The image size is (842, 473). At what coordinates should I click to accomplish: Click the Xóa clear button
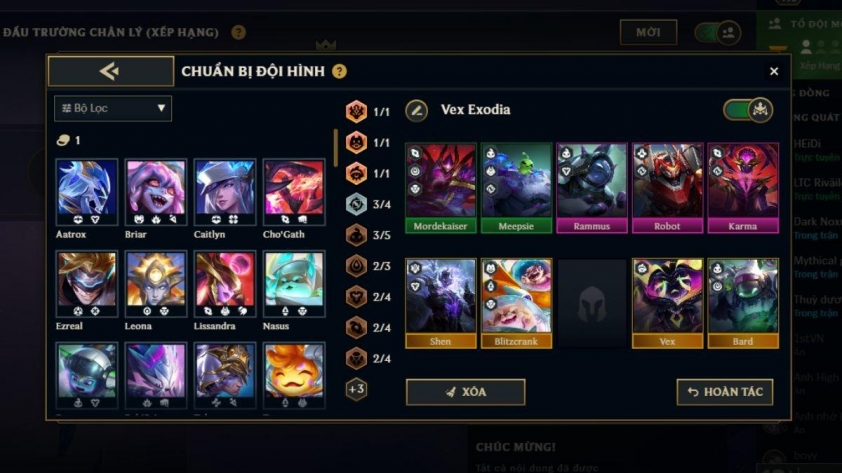(466, 392)
